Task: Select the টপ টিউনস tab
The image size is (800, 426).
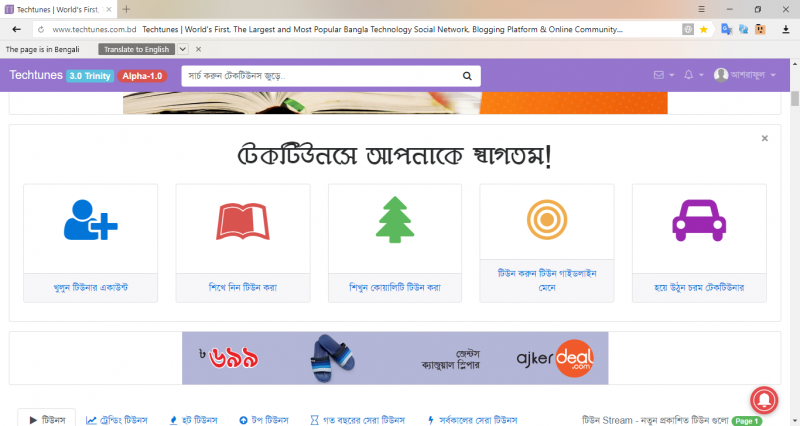Action: click(x=264, y=420)
